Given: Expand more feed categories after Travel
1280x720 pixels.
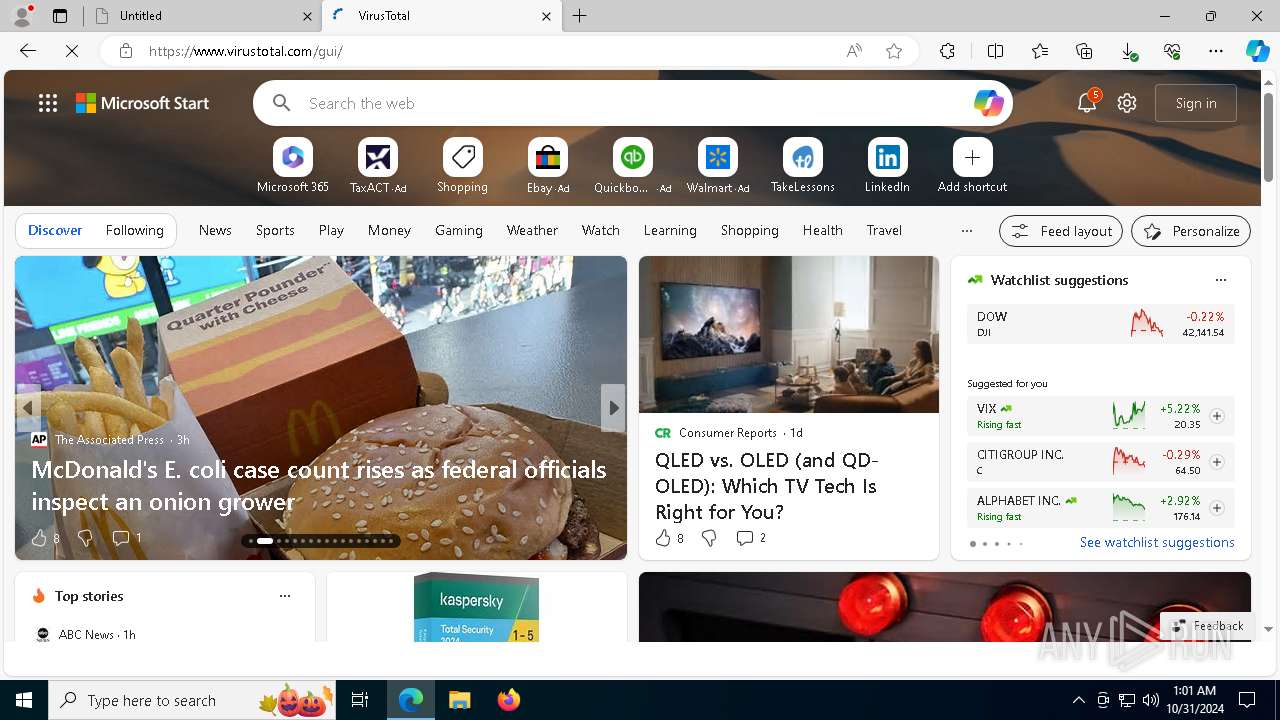Looking at the screenshot, I should (966, 231).
